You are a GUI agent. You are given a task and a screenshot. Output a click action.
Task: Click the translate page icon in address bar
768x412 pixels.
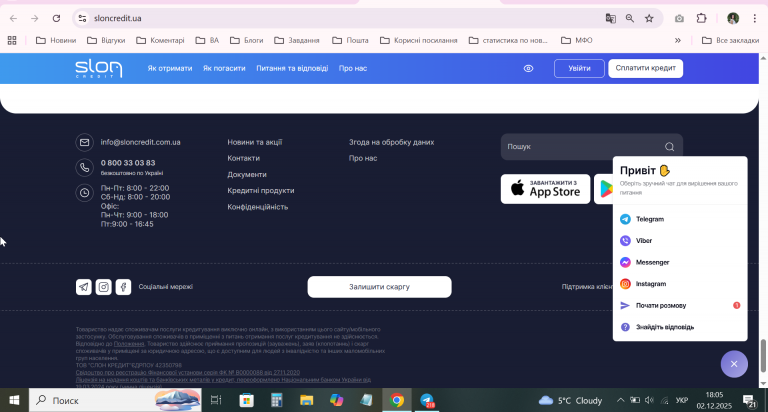(610, 18)
